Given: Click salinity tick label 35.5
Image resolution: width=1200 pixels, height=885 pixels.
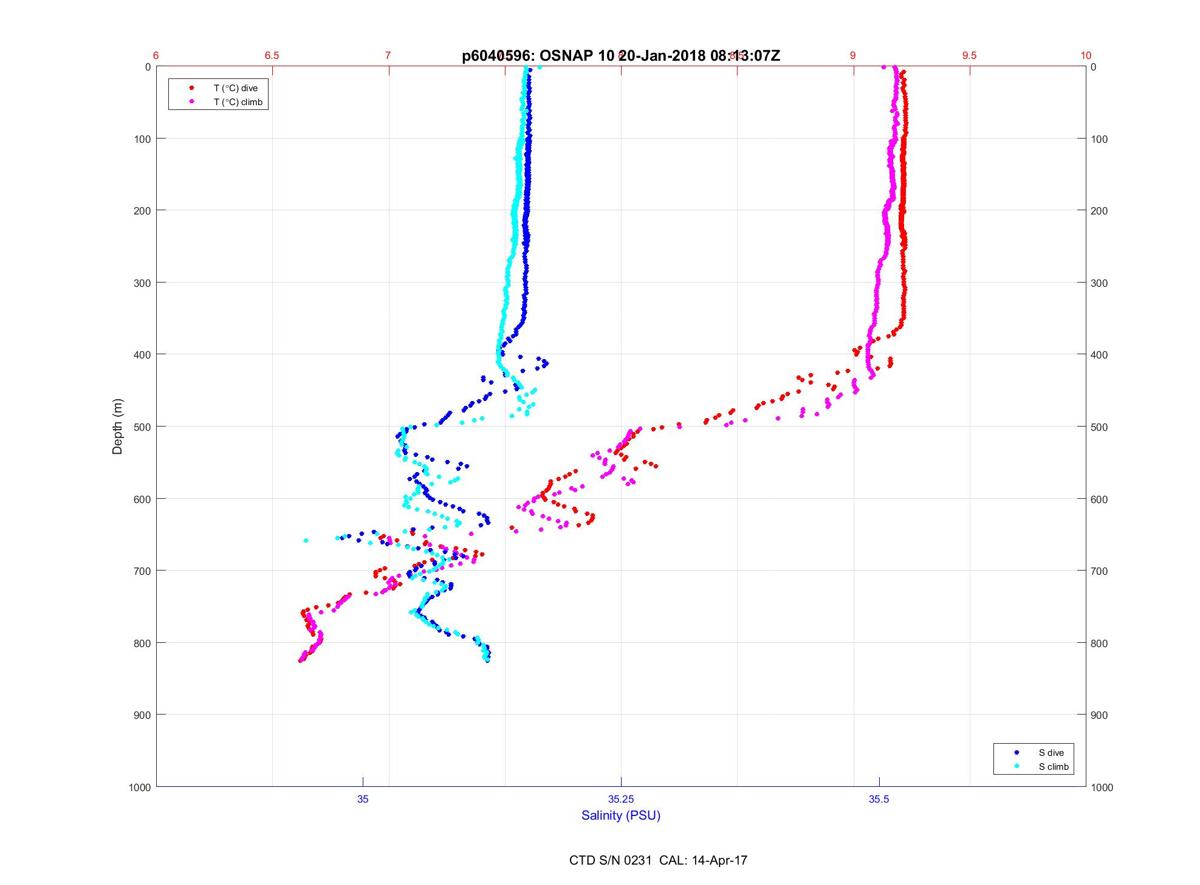Looking at the screenshot, I should [879, 800].
